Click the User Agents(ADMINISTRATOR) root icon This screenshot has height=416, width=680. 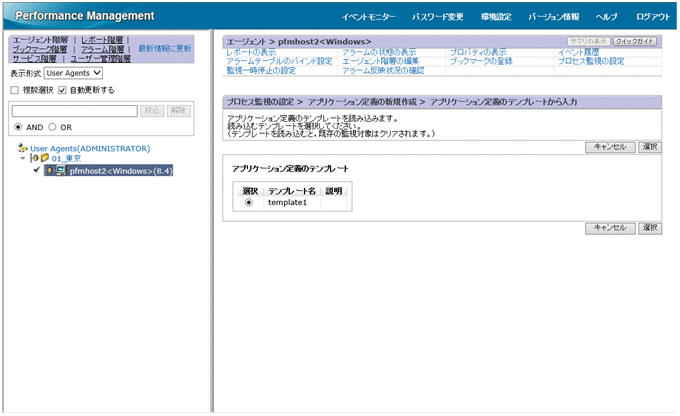point(23,148)
